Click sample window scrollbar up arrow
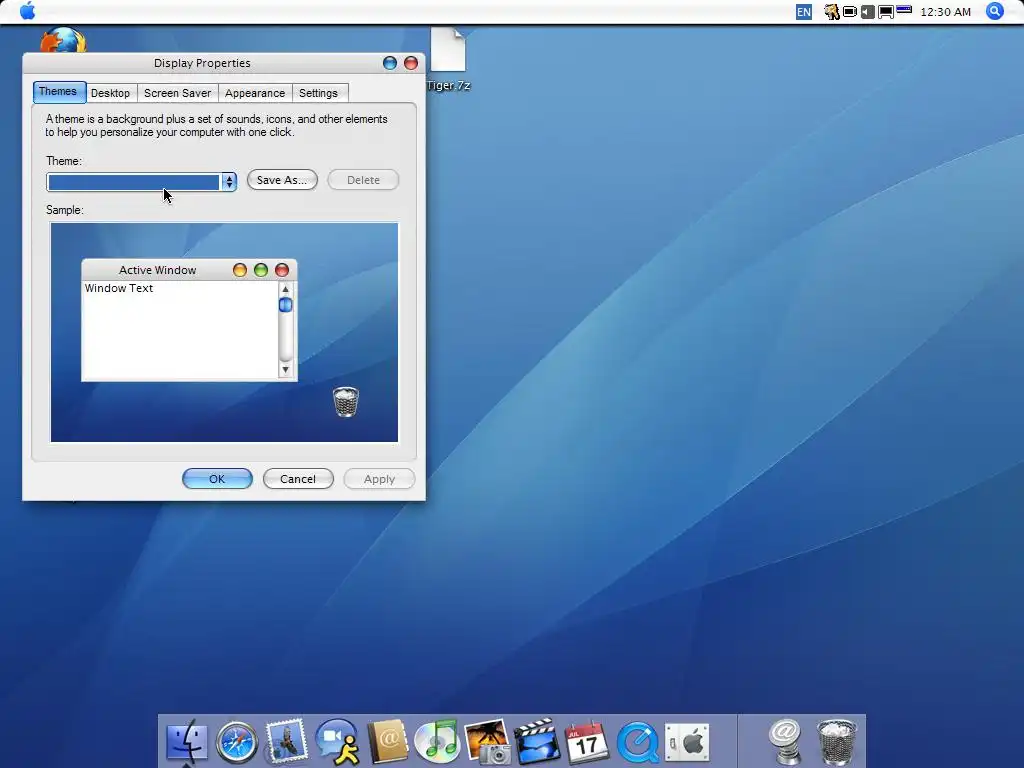 tap(285, 289)
